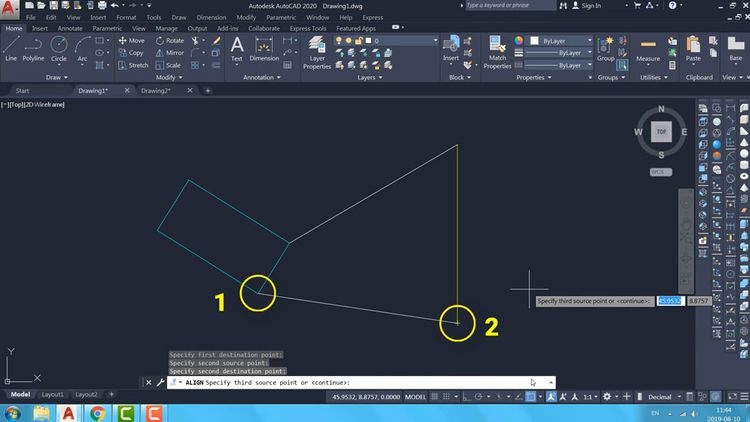
Task: Switch to the Layout1 tab
Action: coord(53,395)
